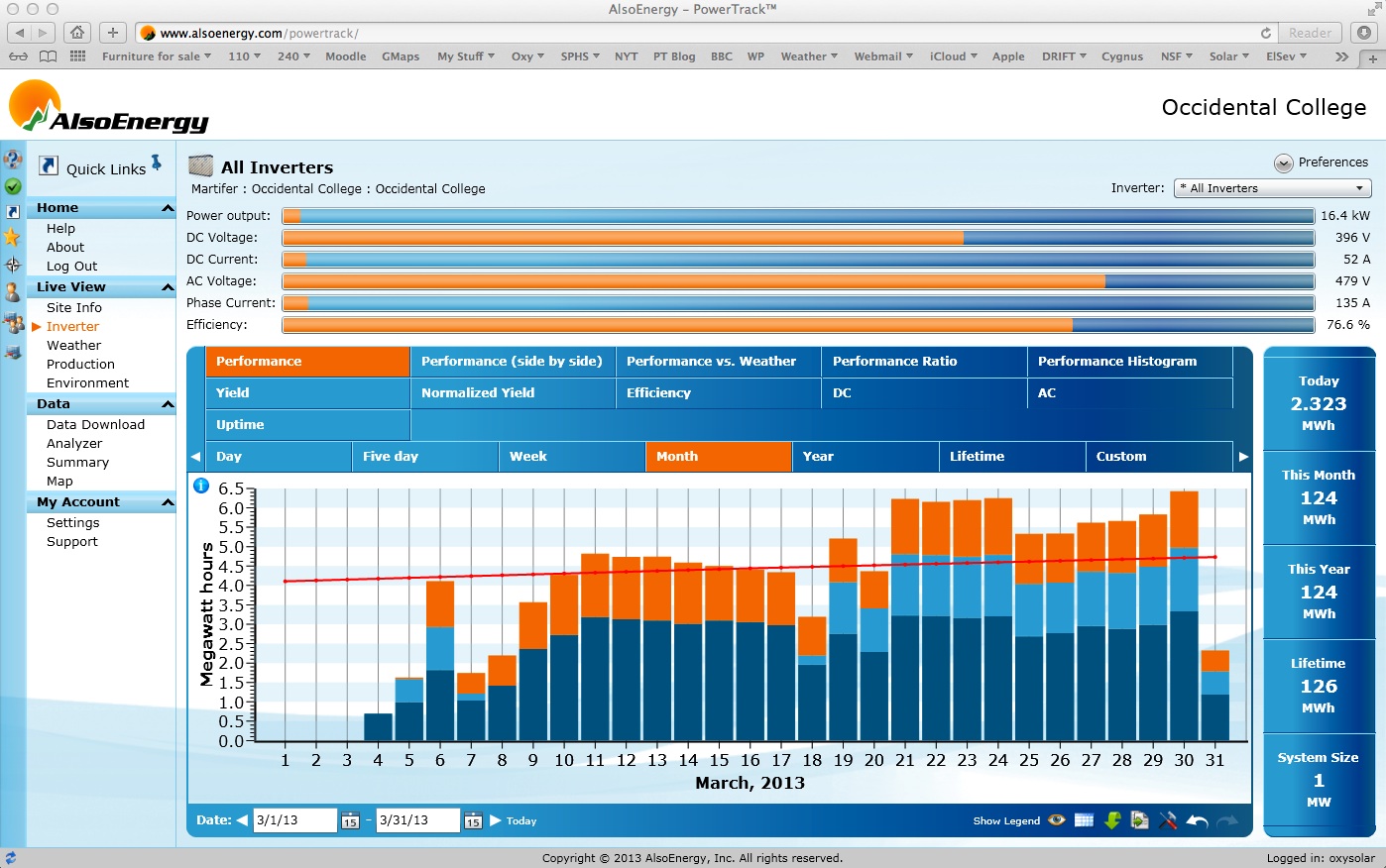Open Safari Top Sites grid icon
Image resolution: width=1386 pixels, height=868 pixels.
77,56
